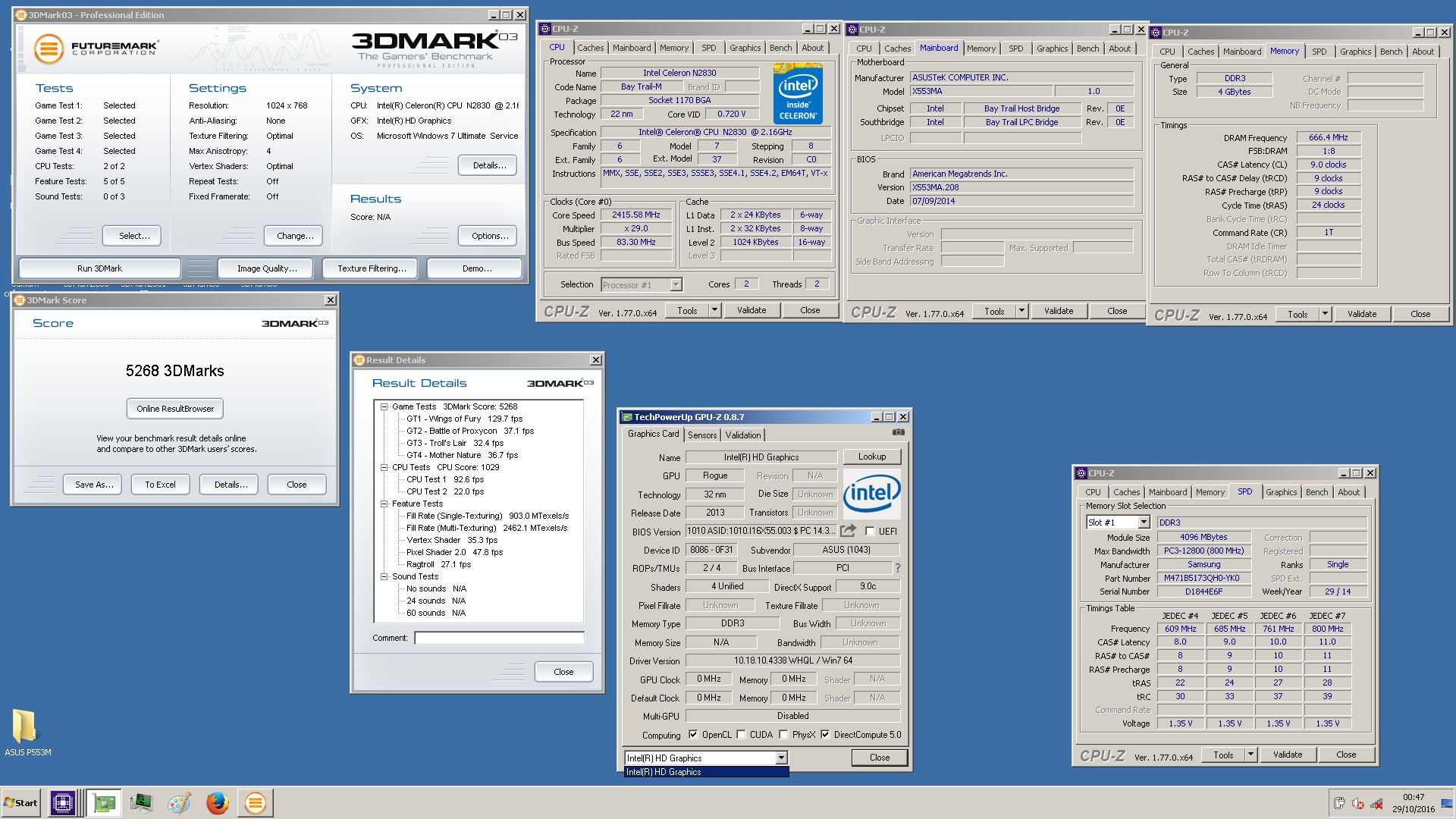
Task: Click the GPU-Z title bar app icon
Action: click(627, 417)
